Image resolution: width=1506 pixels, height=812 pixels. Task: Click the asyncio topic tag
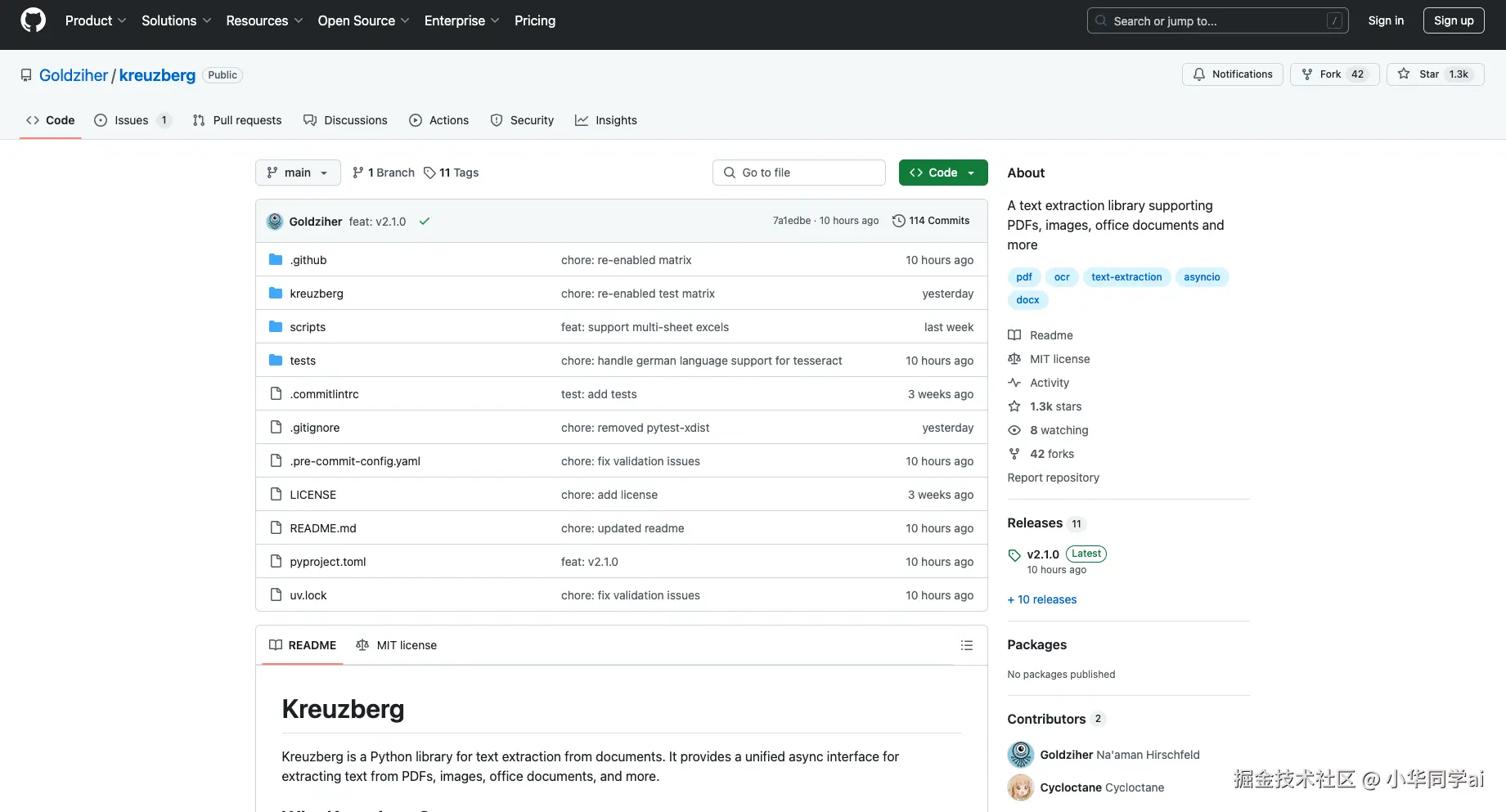click(x=1202, y=277)
